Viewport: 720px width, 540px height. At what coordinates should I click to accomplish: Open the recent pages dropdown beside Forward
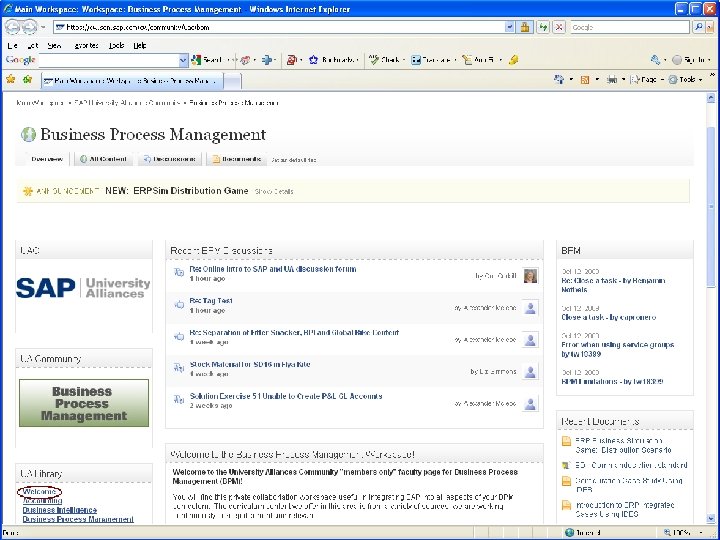point(43,28)
